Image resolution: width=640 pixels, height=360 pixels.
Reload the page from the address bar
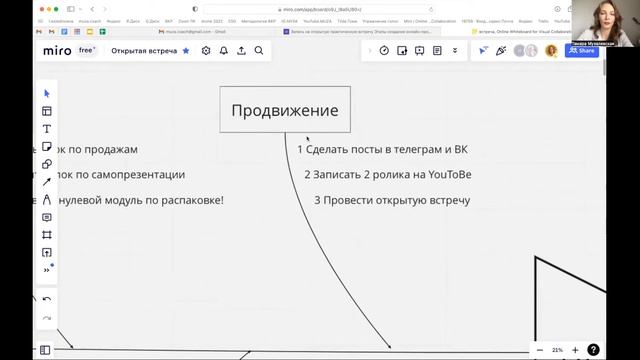[431, 9]
